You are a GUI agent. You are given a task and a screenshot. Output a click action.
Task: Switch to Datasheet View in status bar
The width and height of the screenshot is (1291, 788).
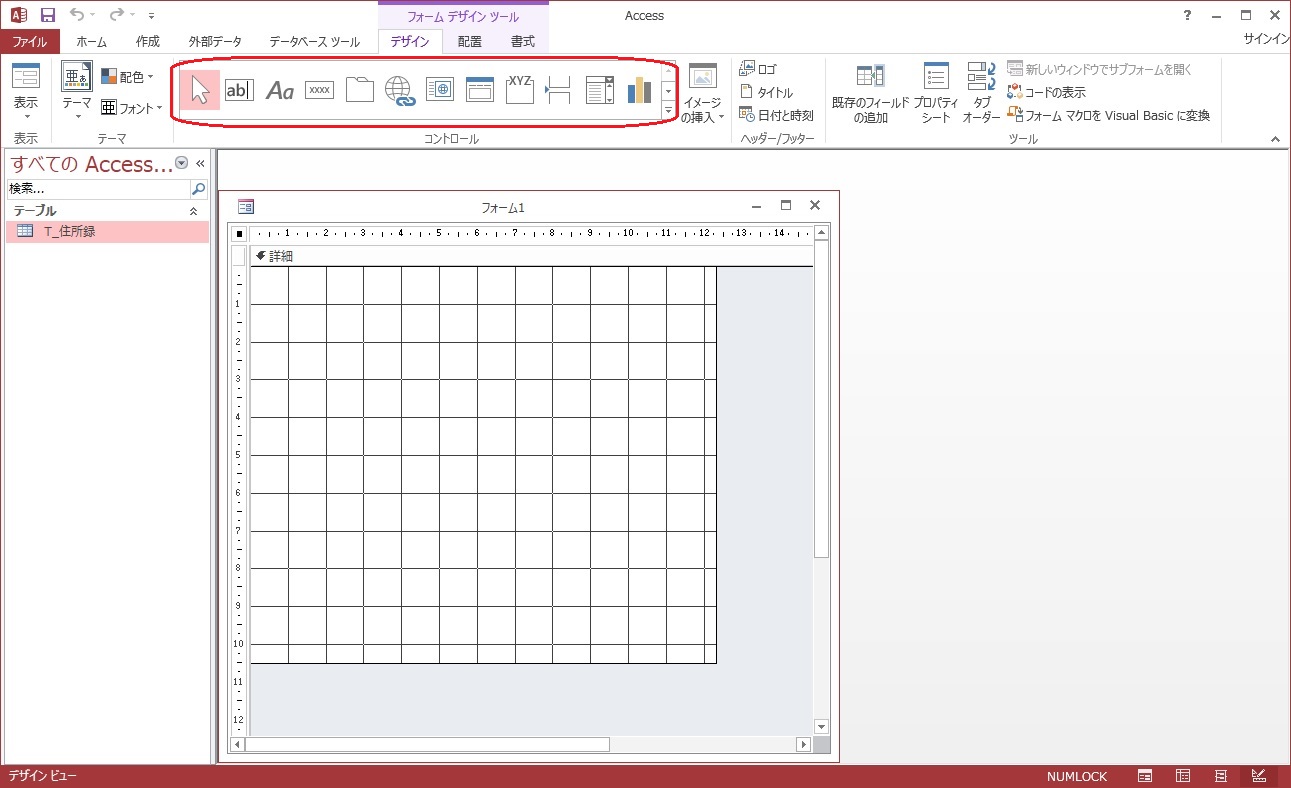(x=1183, y=776)
